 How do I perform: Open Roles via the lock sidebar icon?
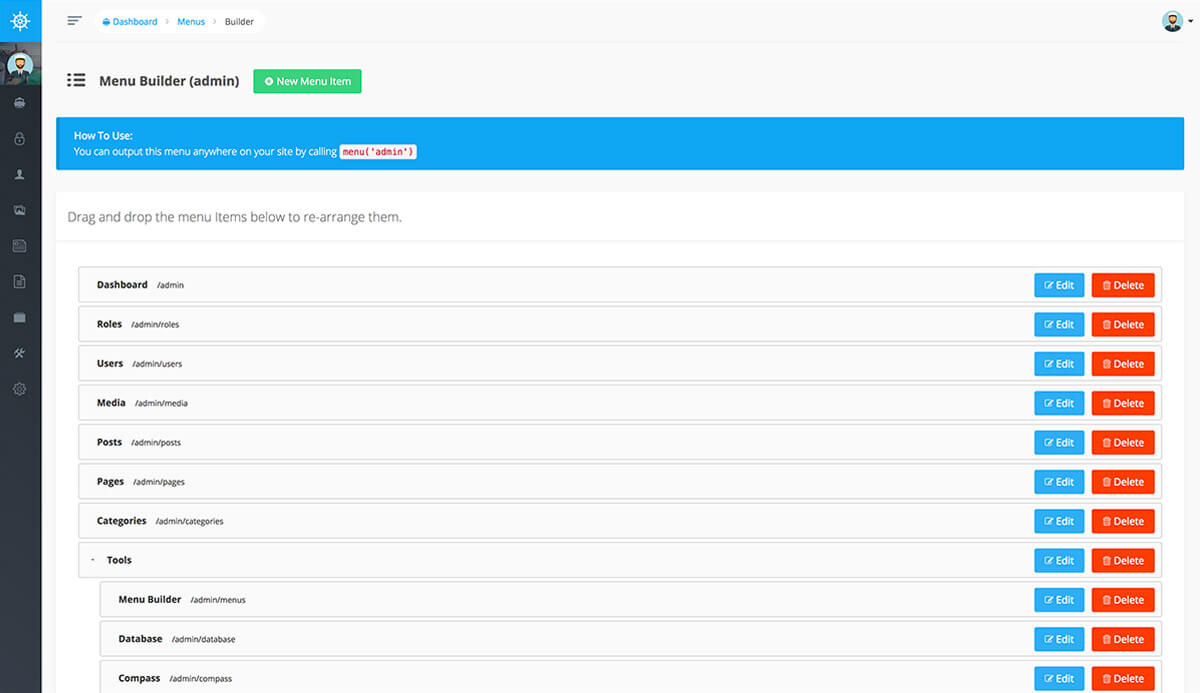[20, 139]
